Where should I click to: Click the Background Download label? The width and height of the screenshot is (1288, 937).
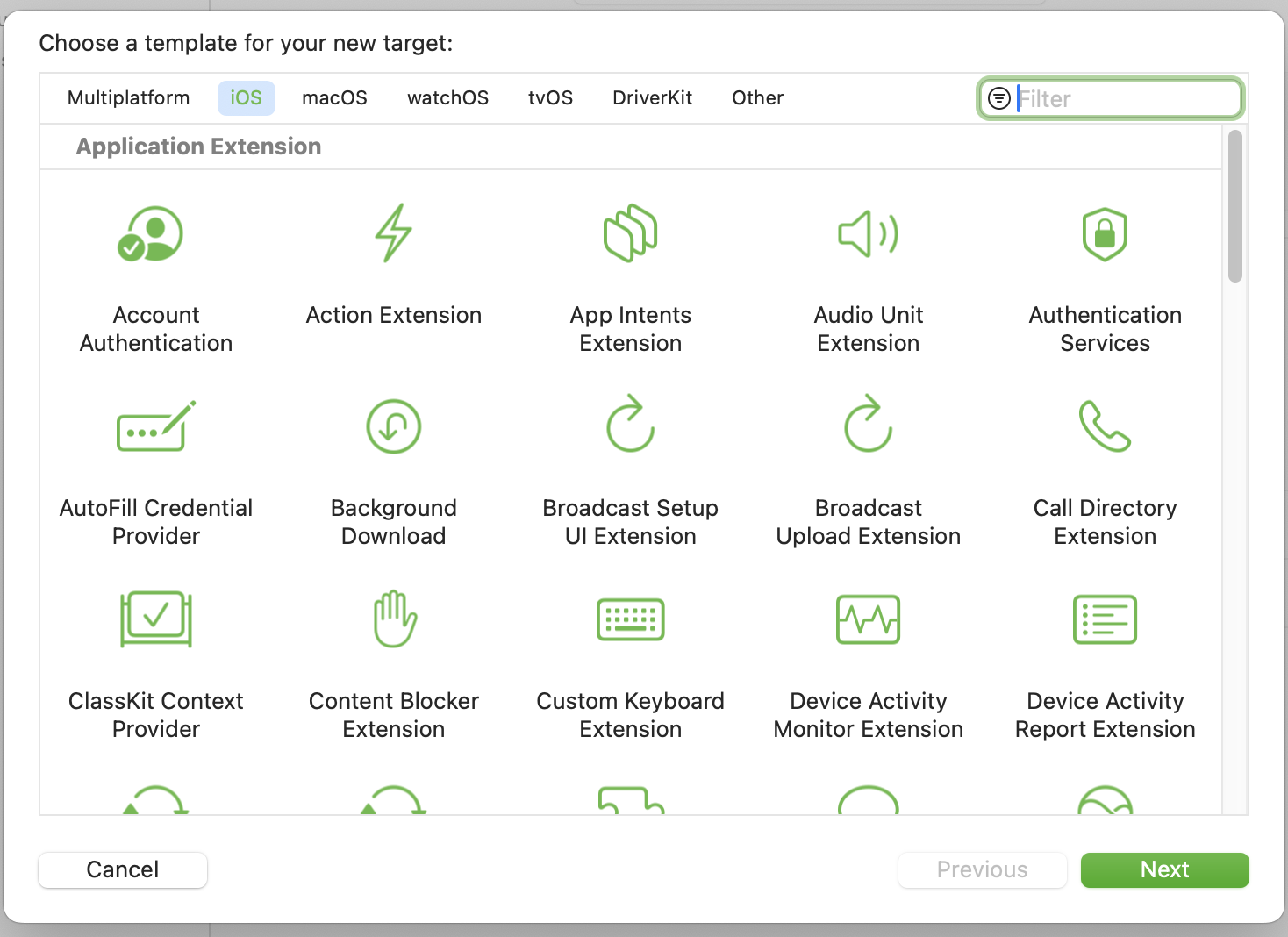(394, 522)
